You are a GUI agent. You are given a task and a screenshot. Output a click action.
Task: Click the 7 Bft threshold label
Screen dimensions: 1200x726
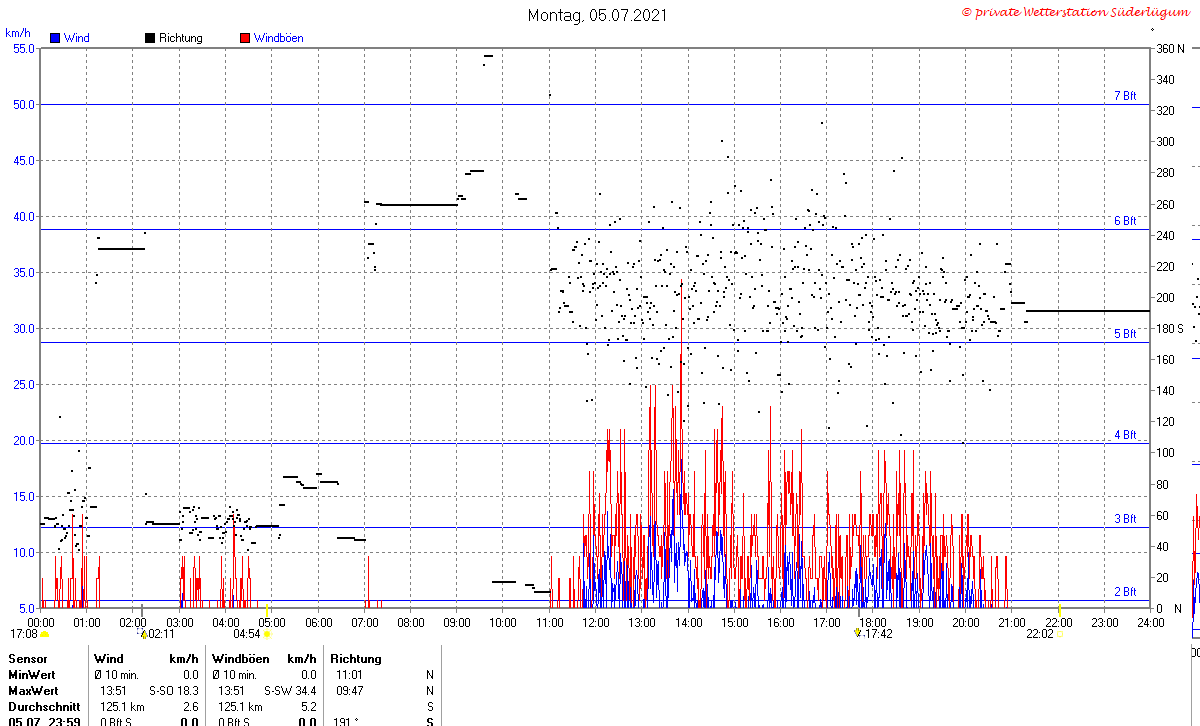[x=1125, y=96]
